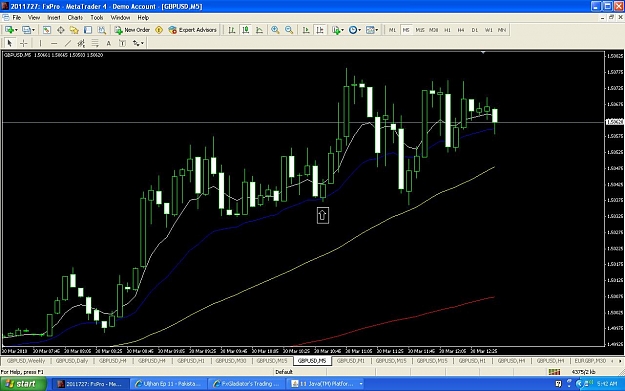Screen dimensions: 625x391
Task: Show the Market Watch window
Action: coord(47,30)
